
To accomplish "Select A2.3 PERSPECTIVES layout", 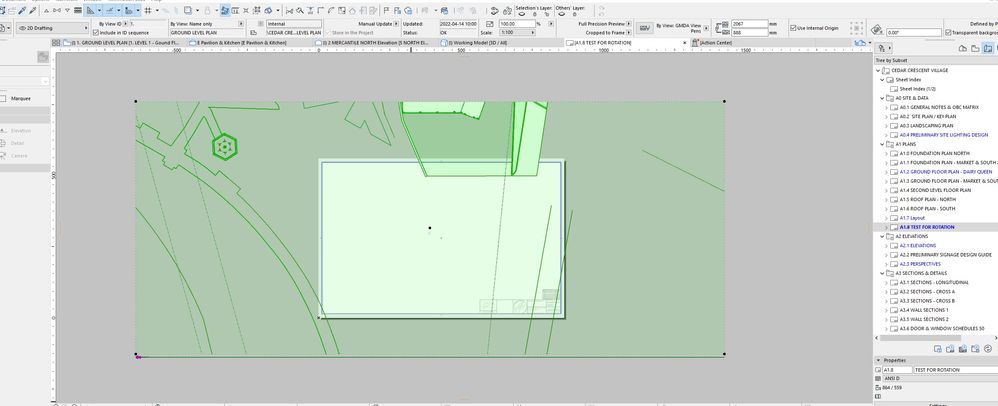I will point(920,264).
